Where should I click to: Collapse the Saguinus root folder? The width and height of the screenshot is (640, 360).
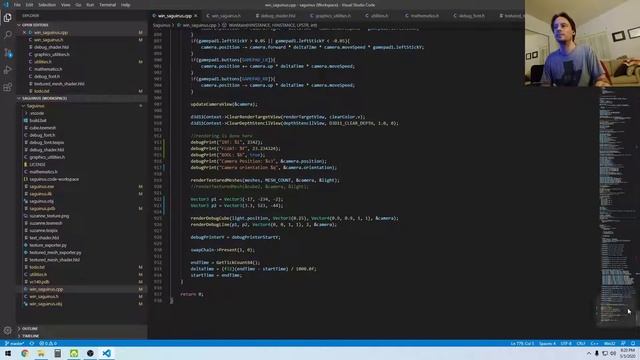pyautogui.click(x=23, y=106)
